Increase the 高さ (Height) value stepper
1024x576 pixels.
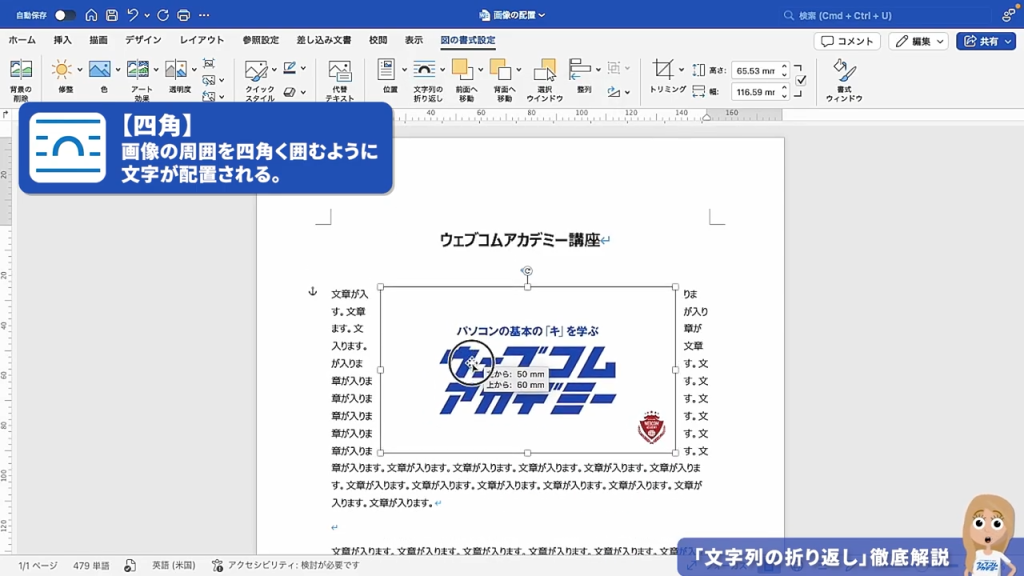pyautogui.click(x=784, y=66)
